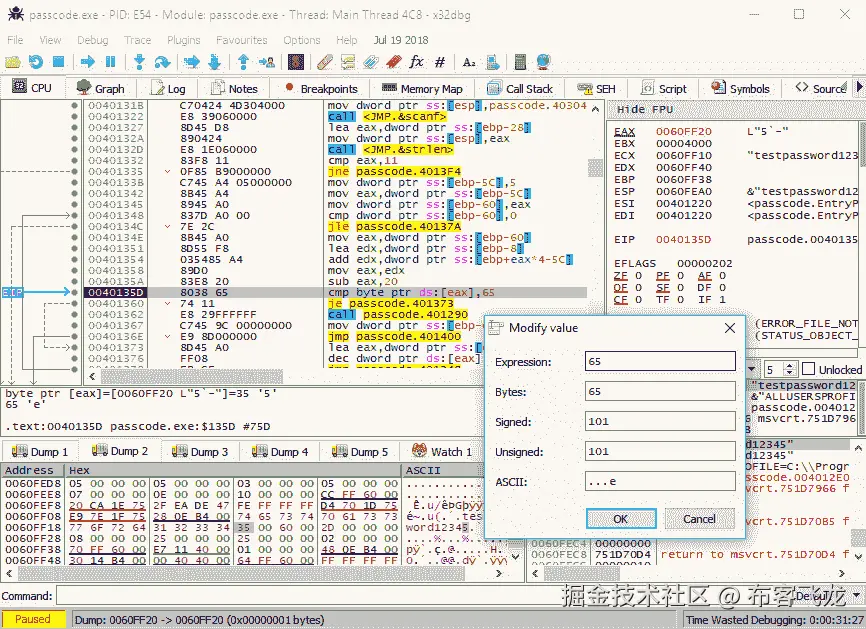866x629 pixels.
Task: Trace into toolbar icon
Action: point(192,62)
